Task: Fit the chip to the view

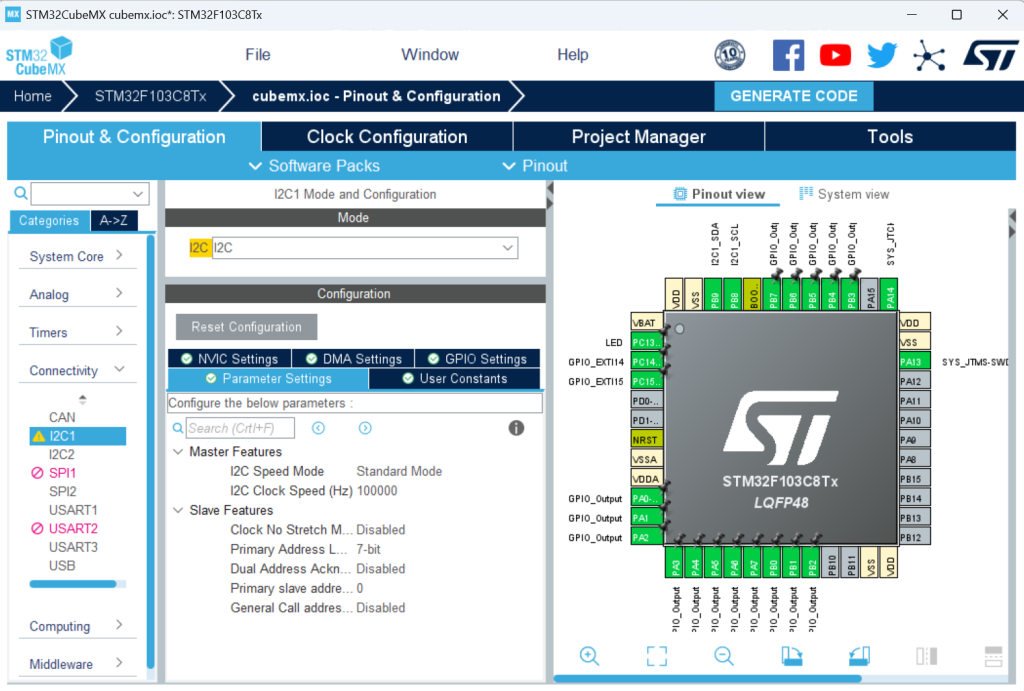Action: (x=656, y=656)
